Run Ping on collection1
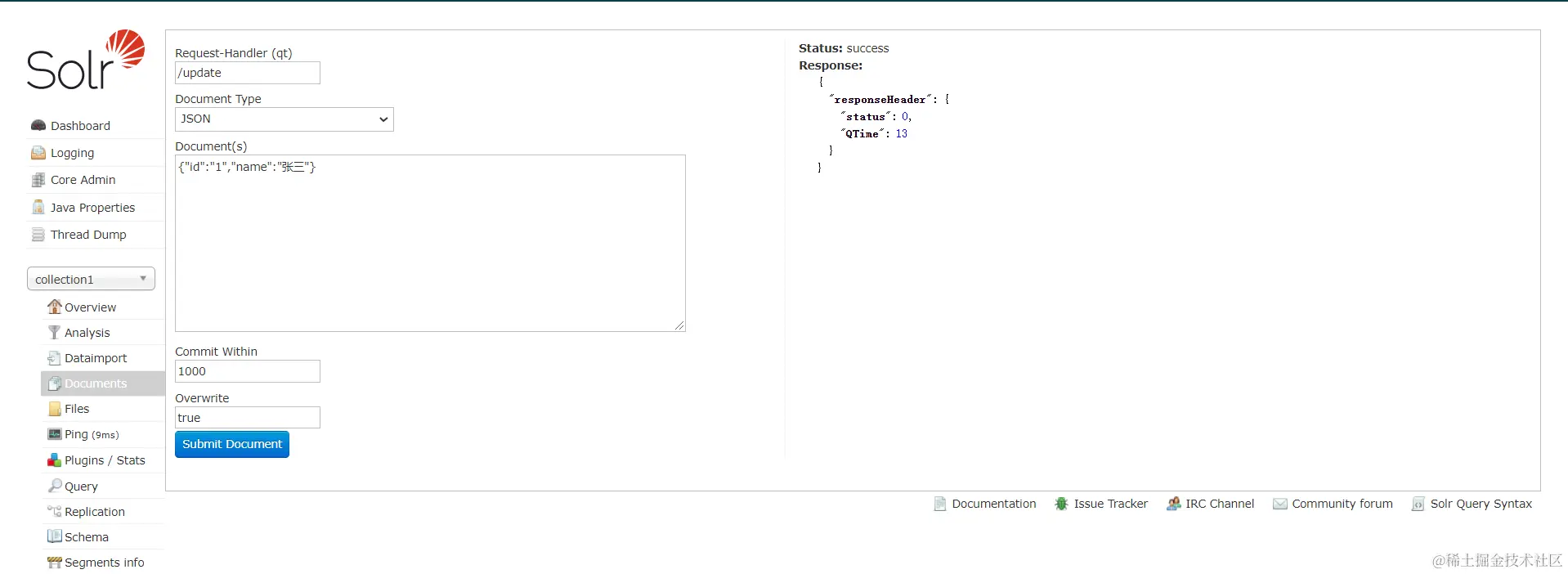 (92, 434)
